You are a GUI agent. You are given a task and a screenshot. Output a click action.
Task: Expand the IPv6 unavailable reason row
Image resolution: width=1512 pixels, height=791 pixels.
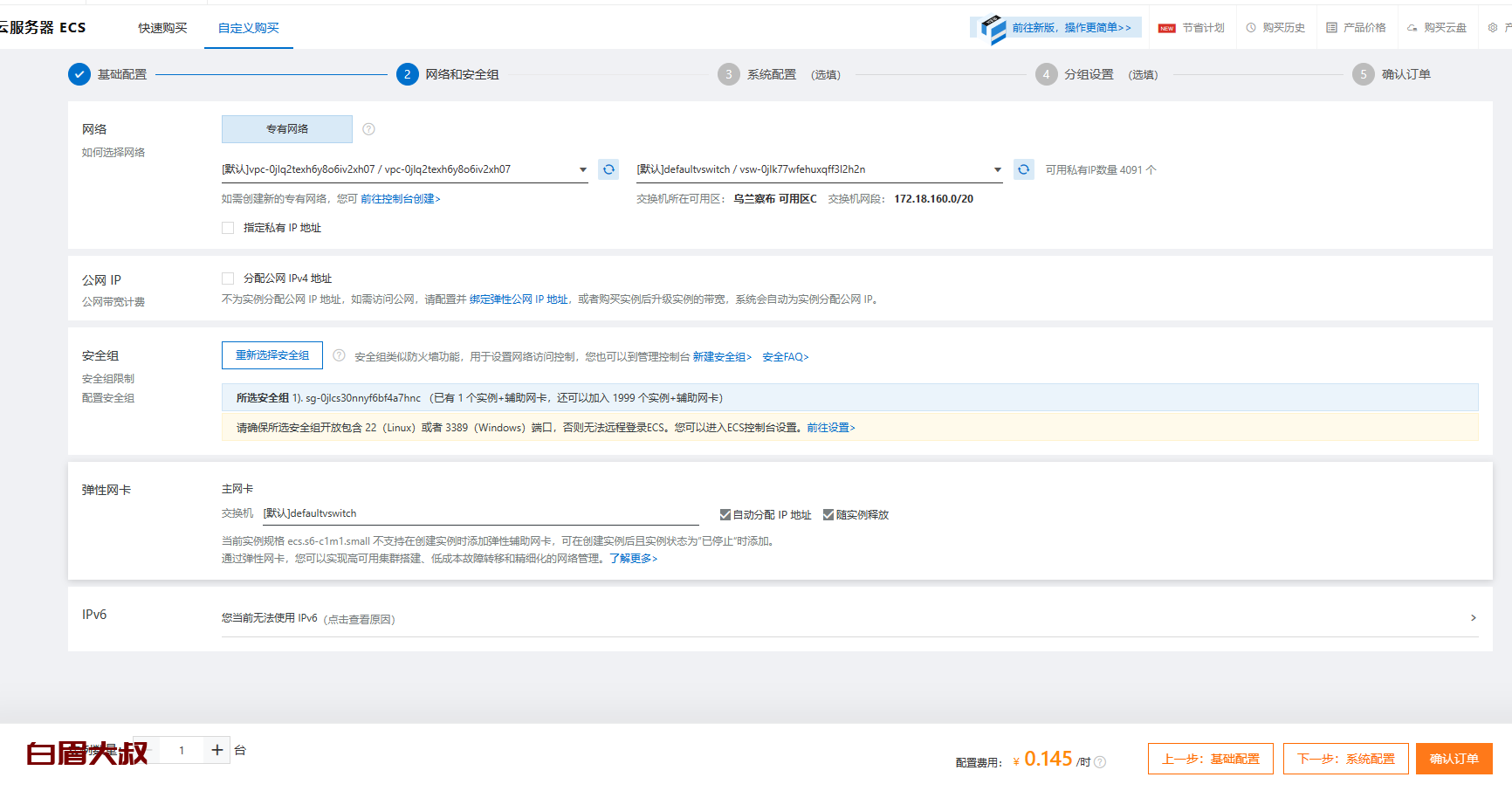(x=850, y=618)
